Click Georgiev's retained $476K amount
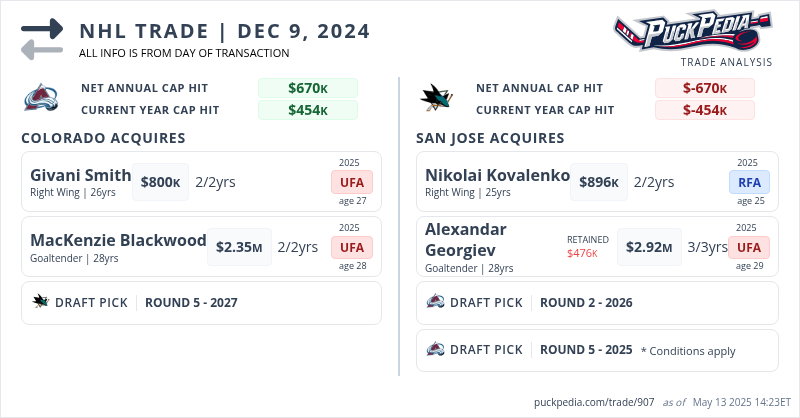The height and width of the screenshot is (418, 800). pyautogui.click(x=582, y=253)
